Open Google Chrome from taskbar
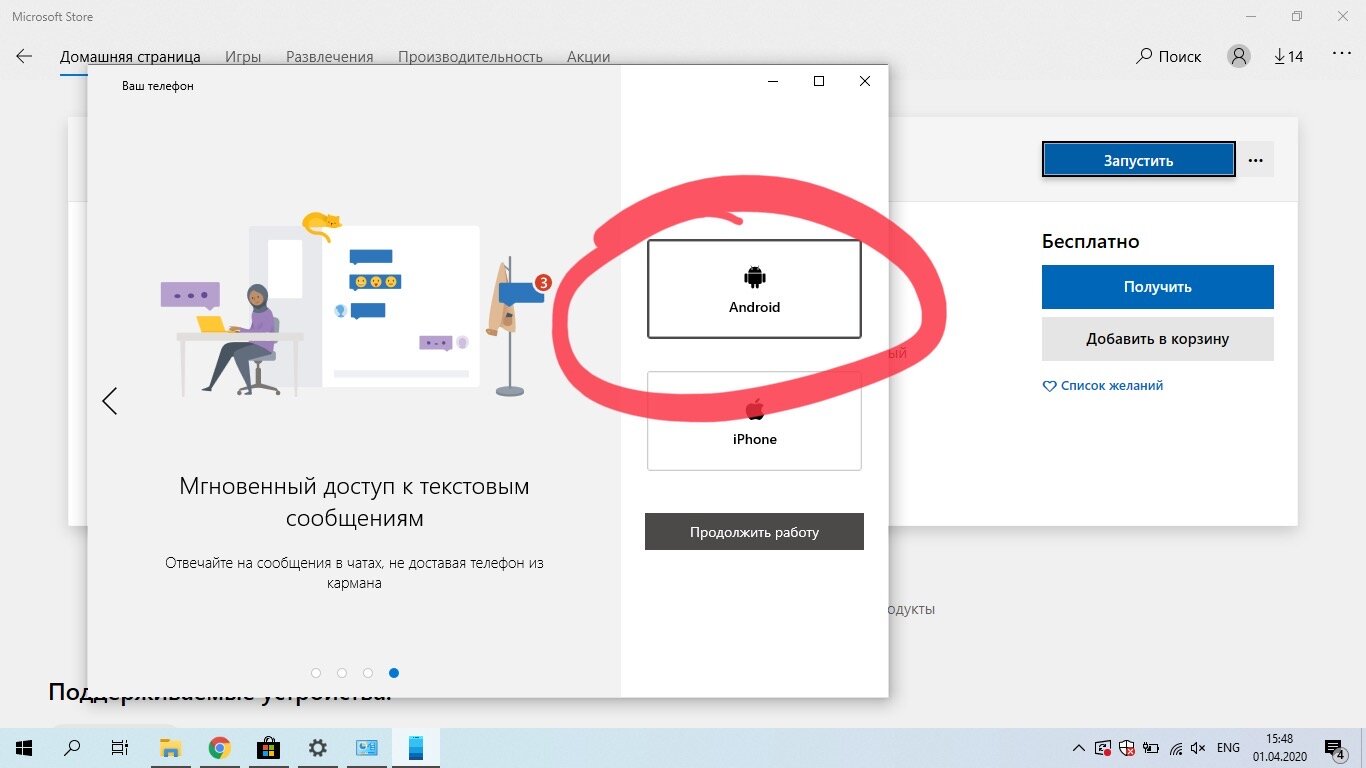1366x768 pixels. point(219,748)
